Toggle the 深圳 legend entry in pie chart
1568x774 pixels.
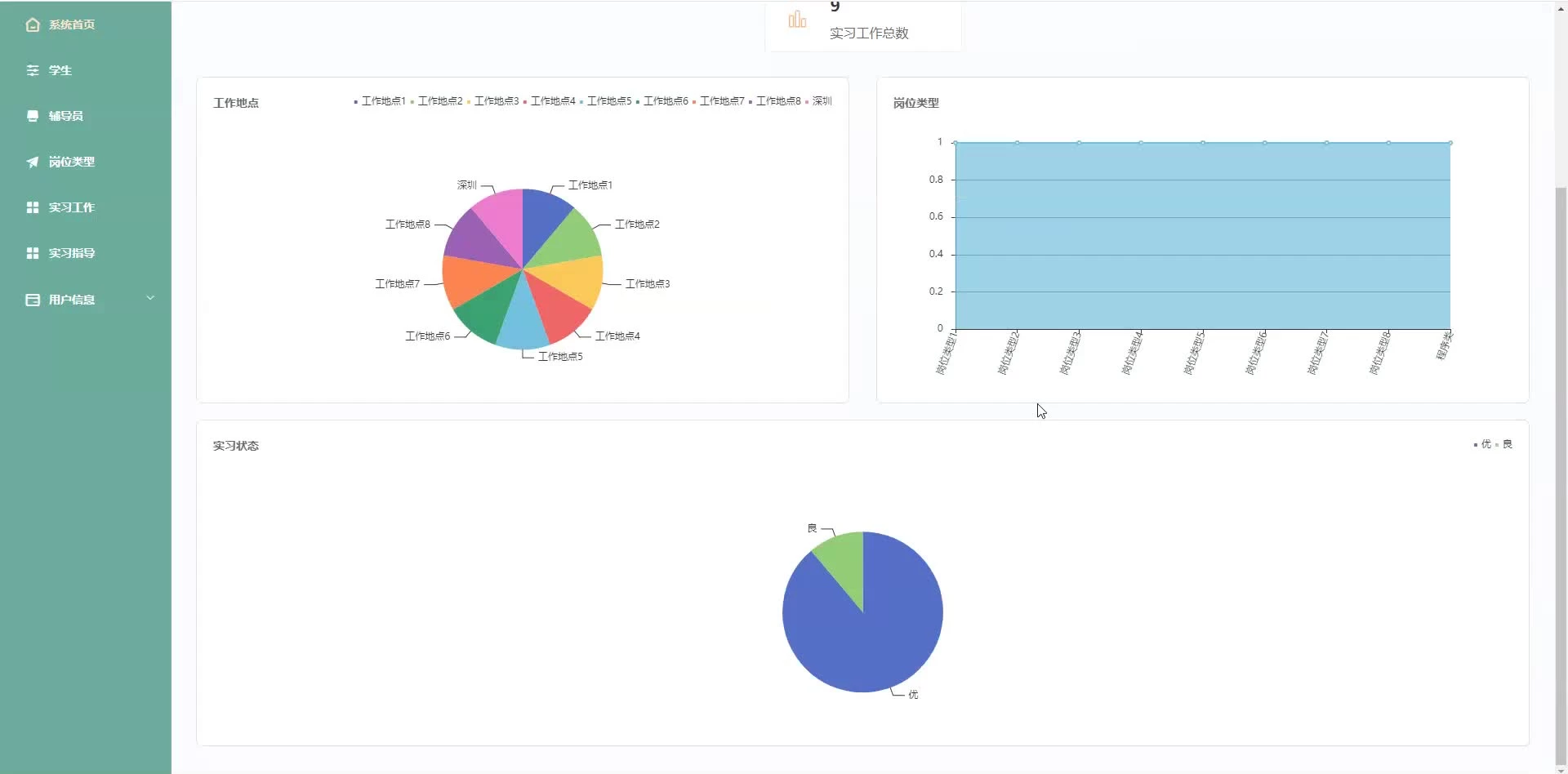pos(818,101)
